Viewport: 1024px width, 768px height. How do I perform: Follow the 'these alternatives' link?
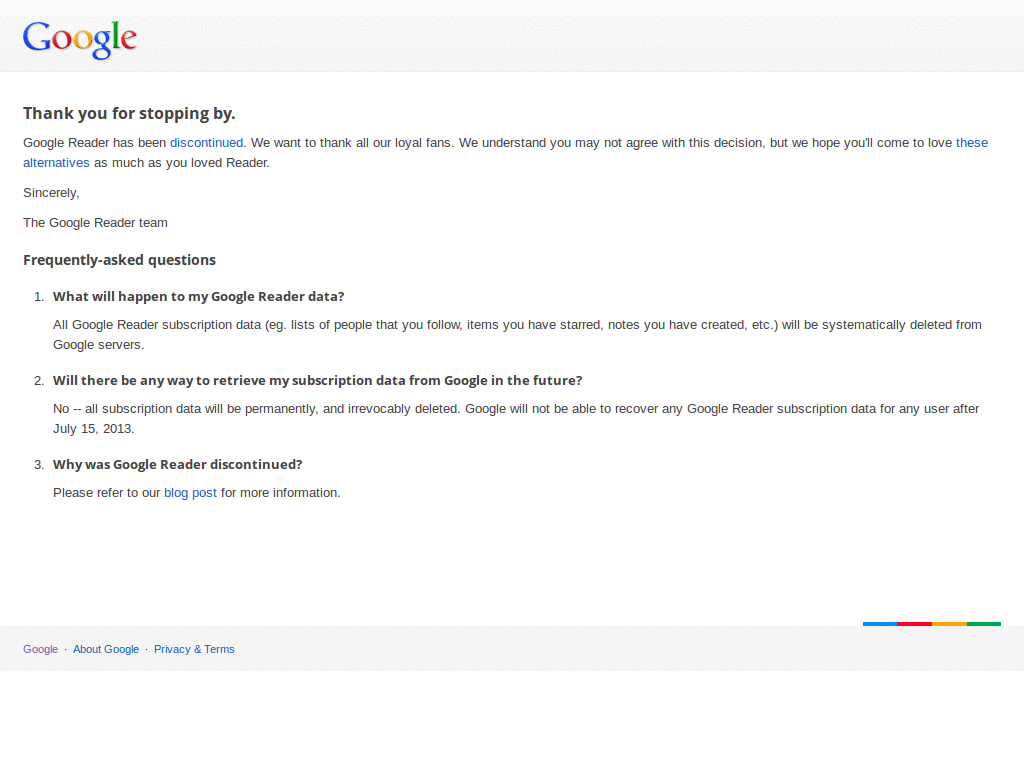[56, 162]
